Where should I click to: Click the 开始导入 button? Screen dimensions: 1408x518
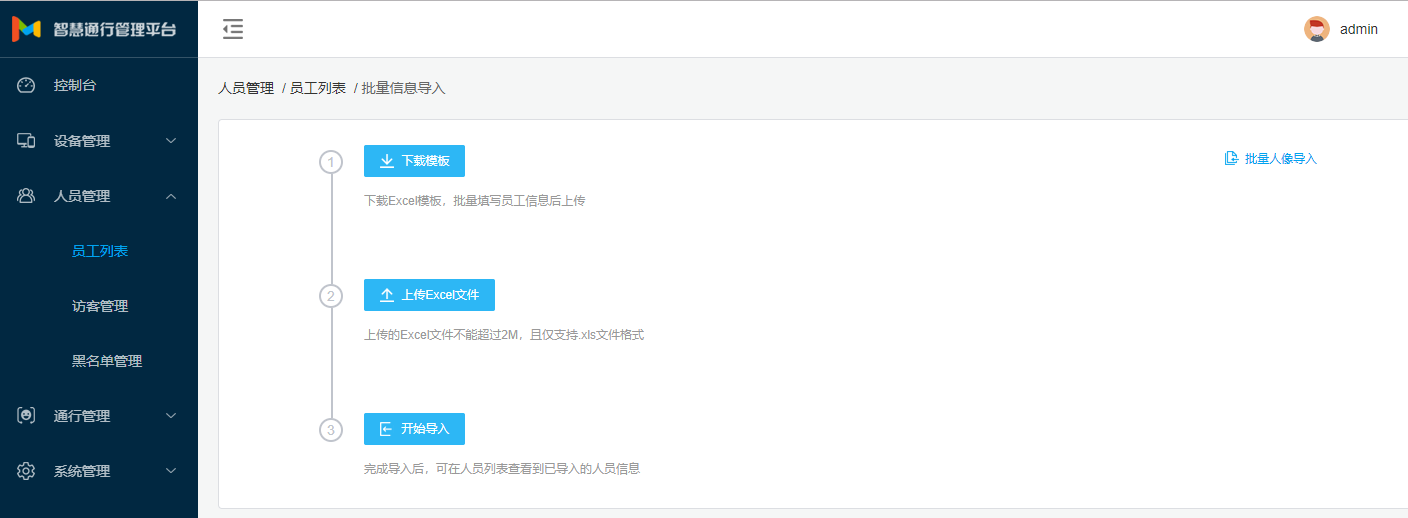pyautogui.click(x=414, y=429)
